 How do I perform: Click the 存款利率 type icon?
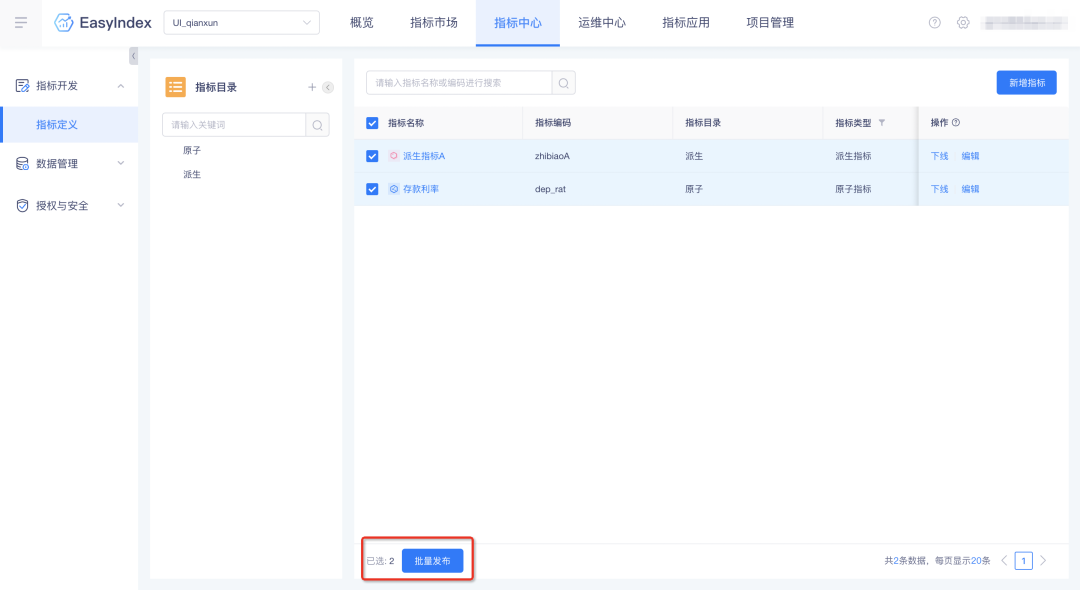[394, 189]
